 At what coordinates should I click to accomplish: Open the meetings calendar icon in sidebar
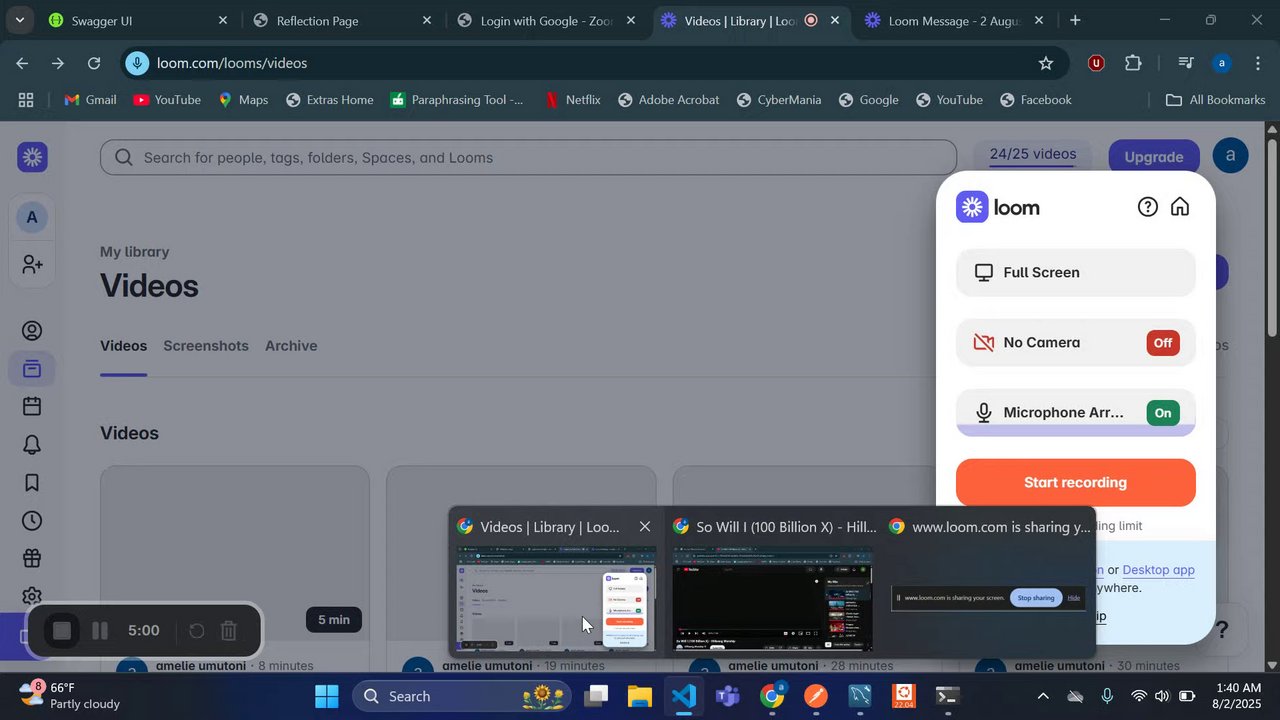click(32, 406)
